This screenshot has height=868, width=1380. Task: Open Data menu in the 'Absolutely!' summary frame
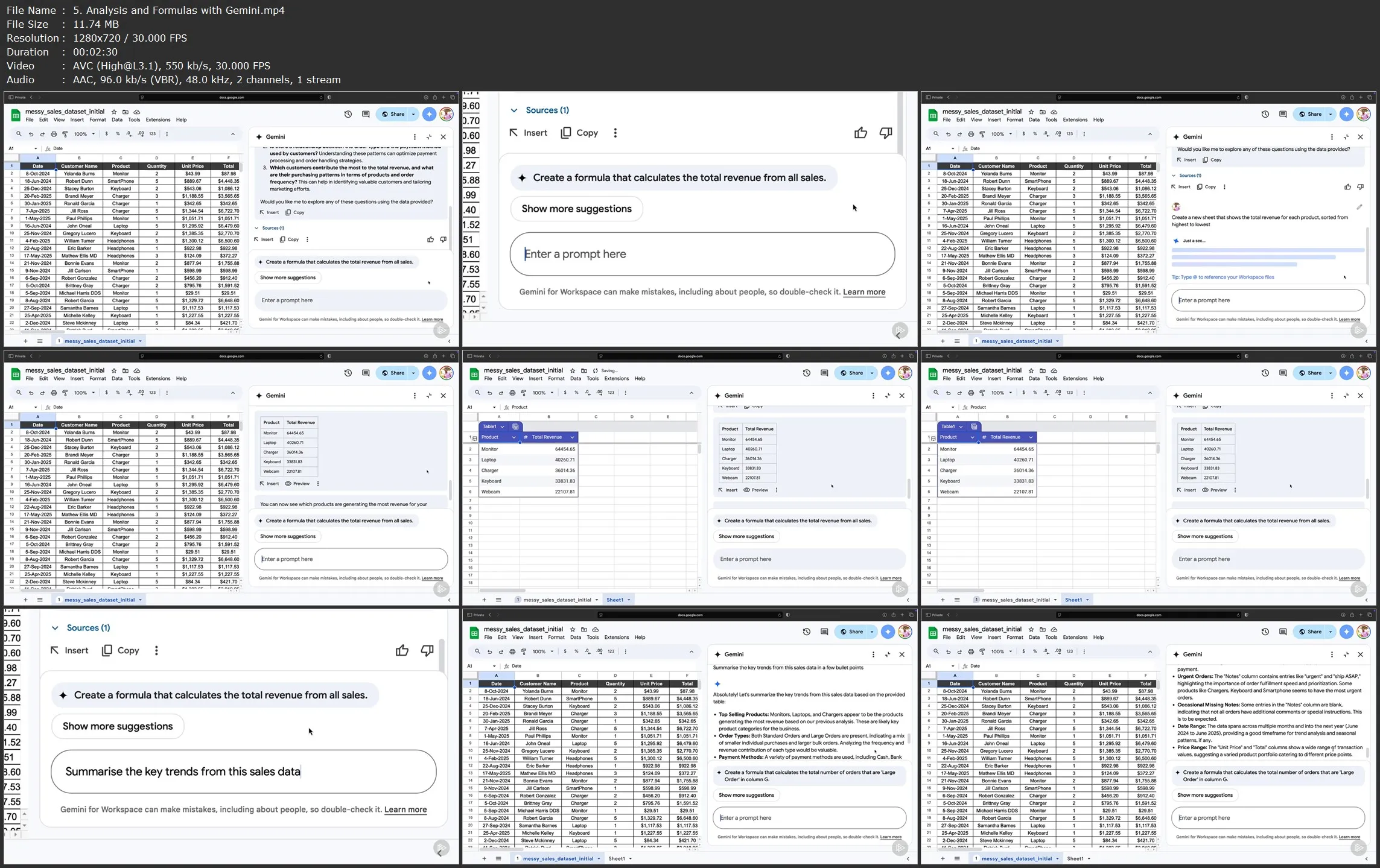point(576,638)
